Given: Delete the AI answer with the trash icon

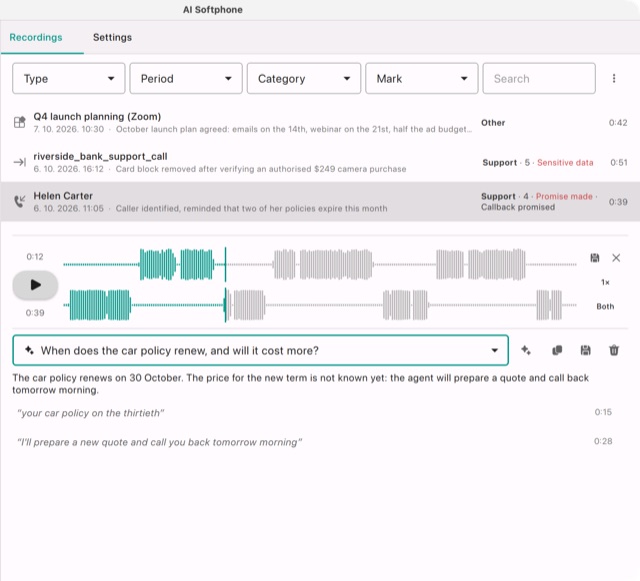Looking at the screenshot, I should pyautogui.click(x=613, y=350).
